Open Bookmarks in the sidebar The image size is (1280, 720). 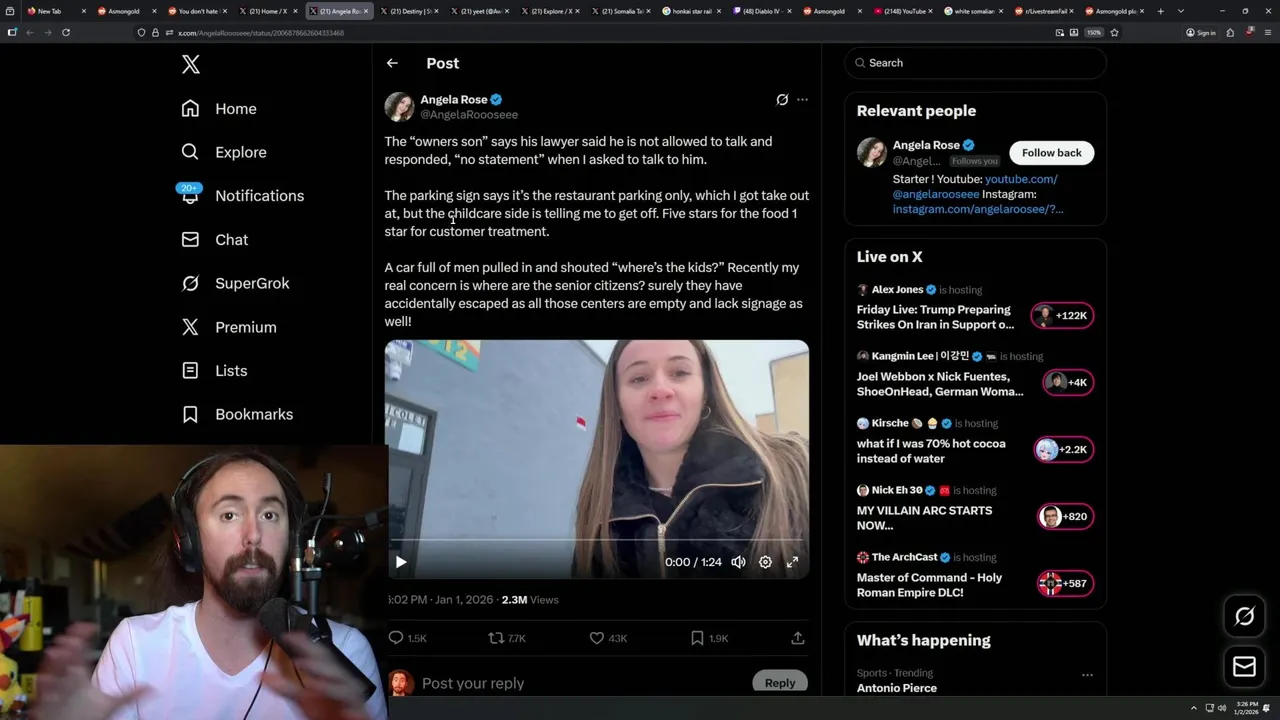tap(237, 414)
